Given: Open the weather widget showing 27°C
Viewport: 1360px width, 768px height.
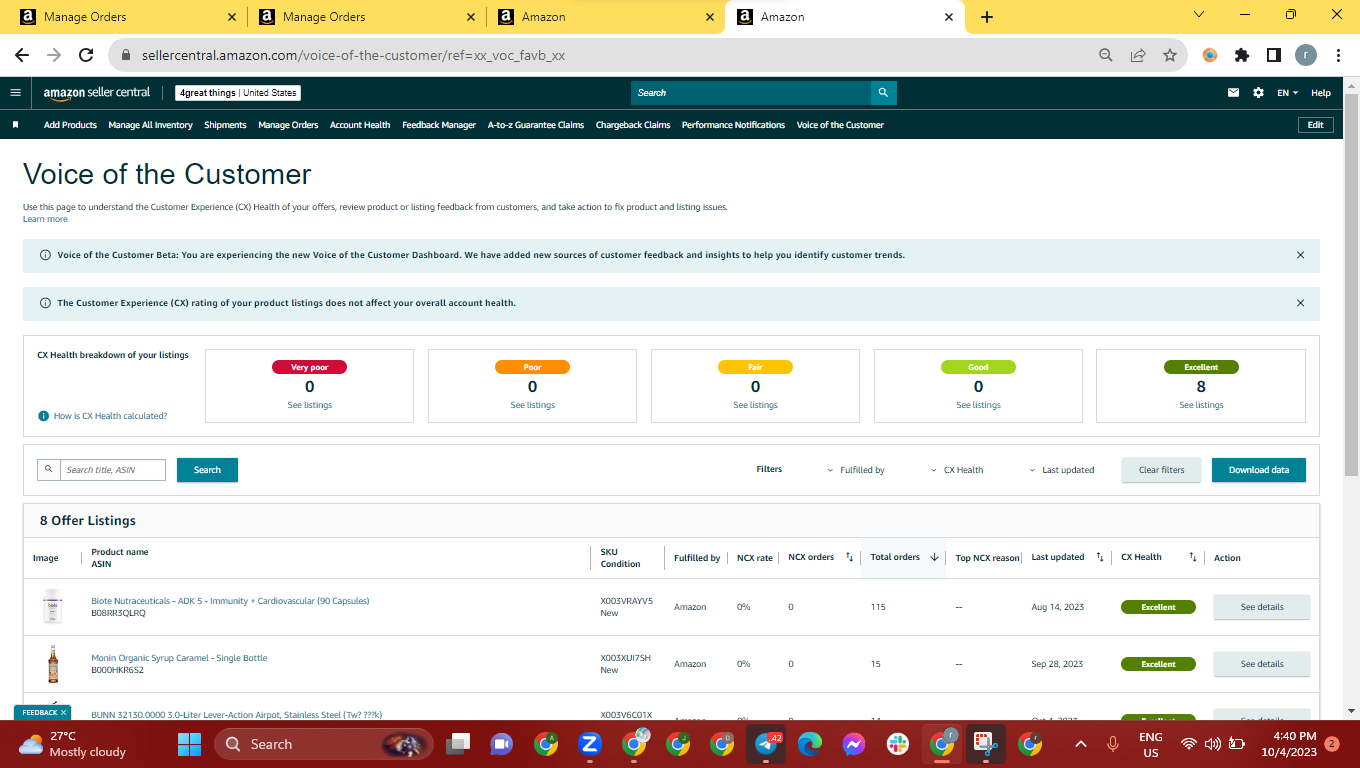Looking at the screenshot, I should [72, 744].
